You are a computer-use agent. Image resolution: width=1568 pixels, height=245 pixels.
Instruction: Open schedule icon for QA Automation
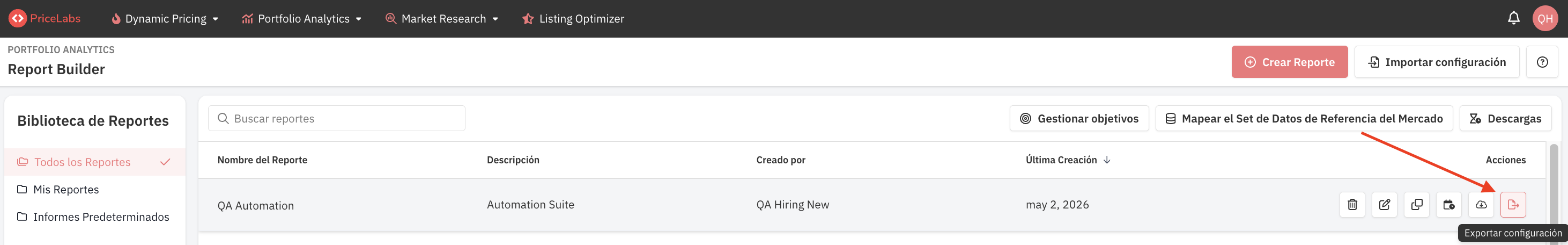coord(1449,205)
